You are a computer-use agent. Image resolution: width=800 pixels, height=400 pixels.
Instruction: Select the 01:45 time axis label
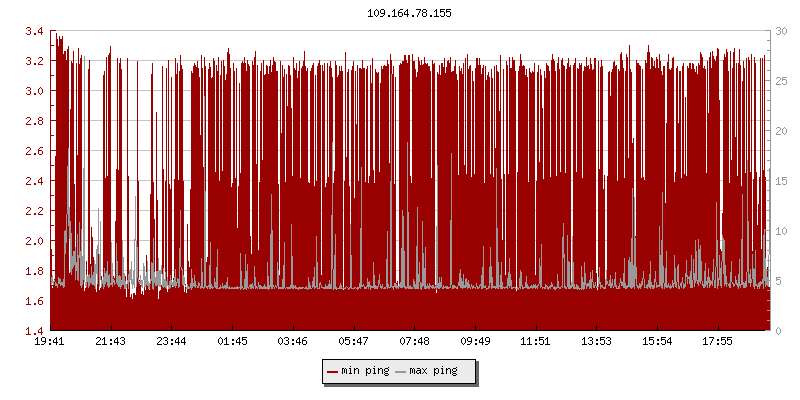pos(232,342)
